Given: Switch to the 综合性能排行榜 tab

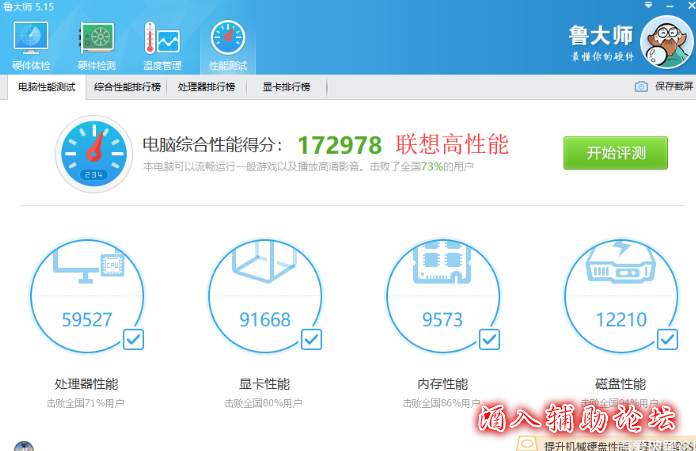Looking at the screenshot, I should pyautogui.click(x=127, y=87).
